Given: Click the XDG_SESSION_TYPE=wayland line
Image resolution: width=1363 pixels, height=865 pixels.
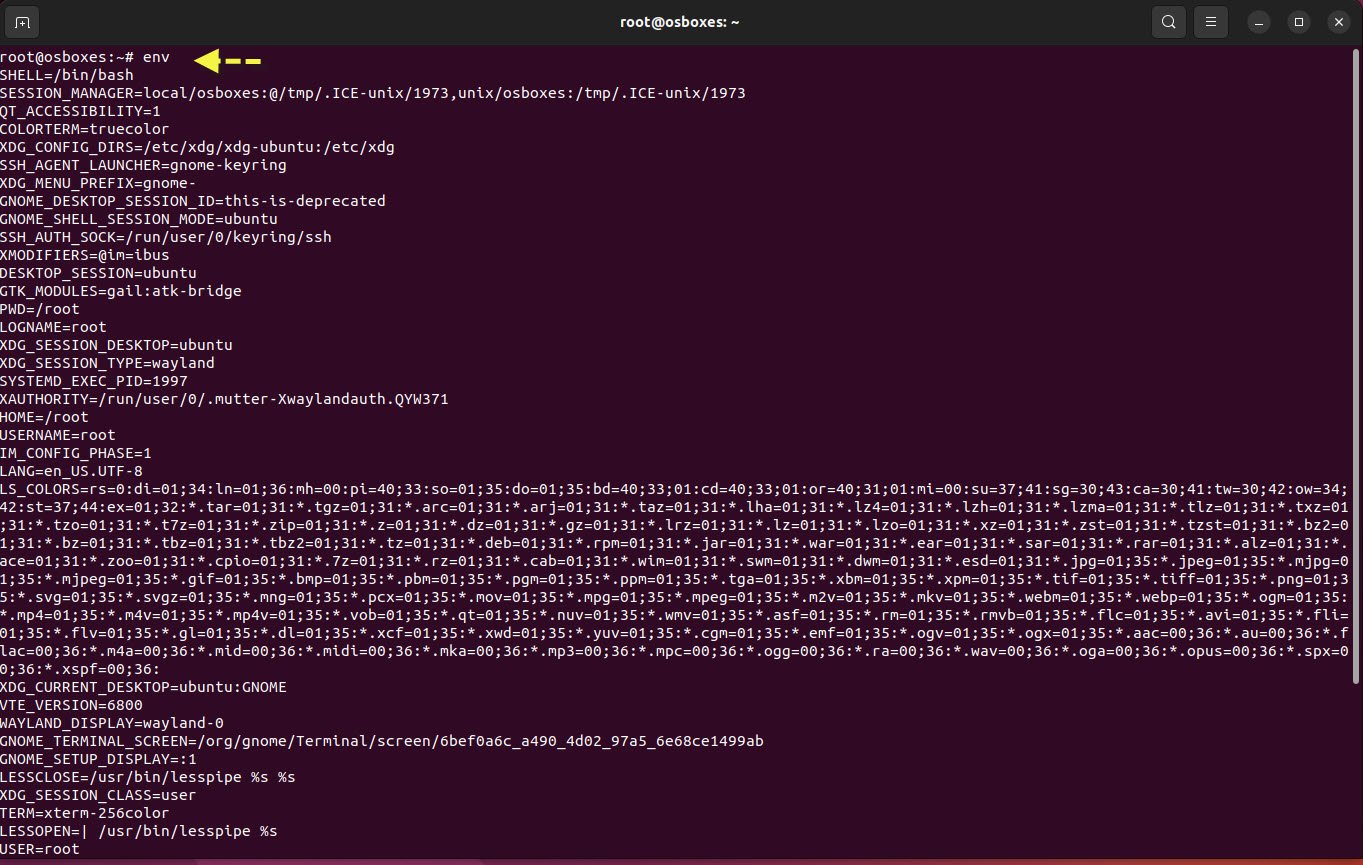Looking at the screenshot, I should coord(107,363).
